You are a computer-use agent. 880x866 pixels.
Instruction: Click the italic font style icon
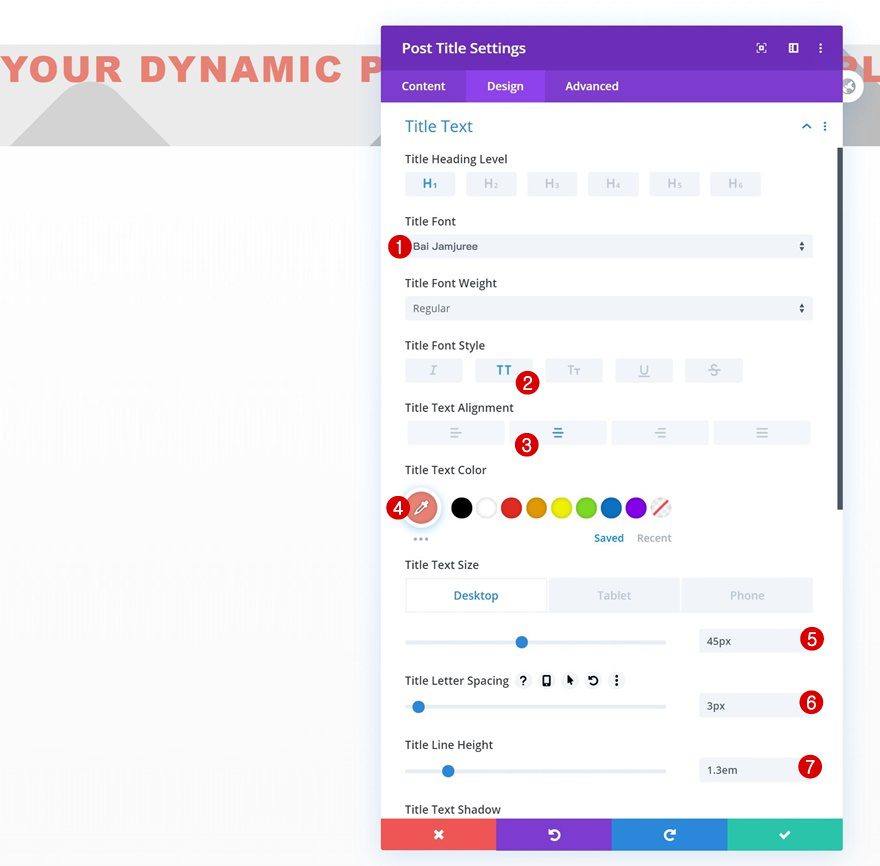[434, 370]
